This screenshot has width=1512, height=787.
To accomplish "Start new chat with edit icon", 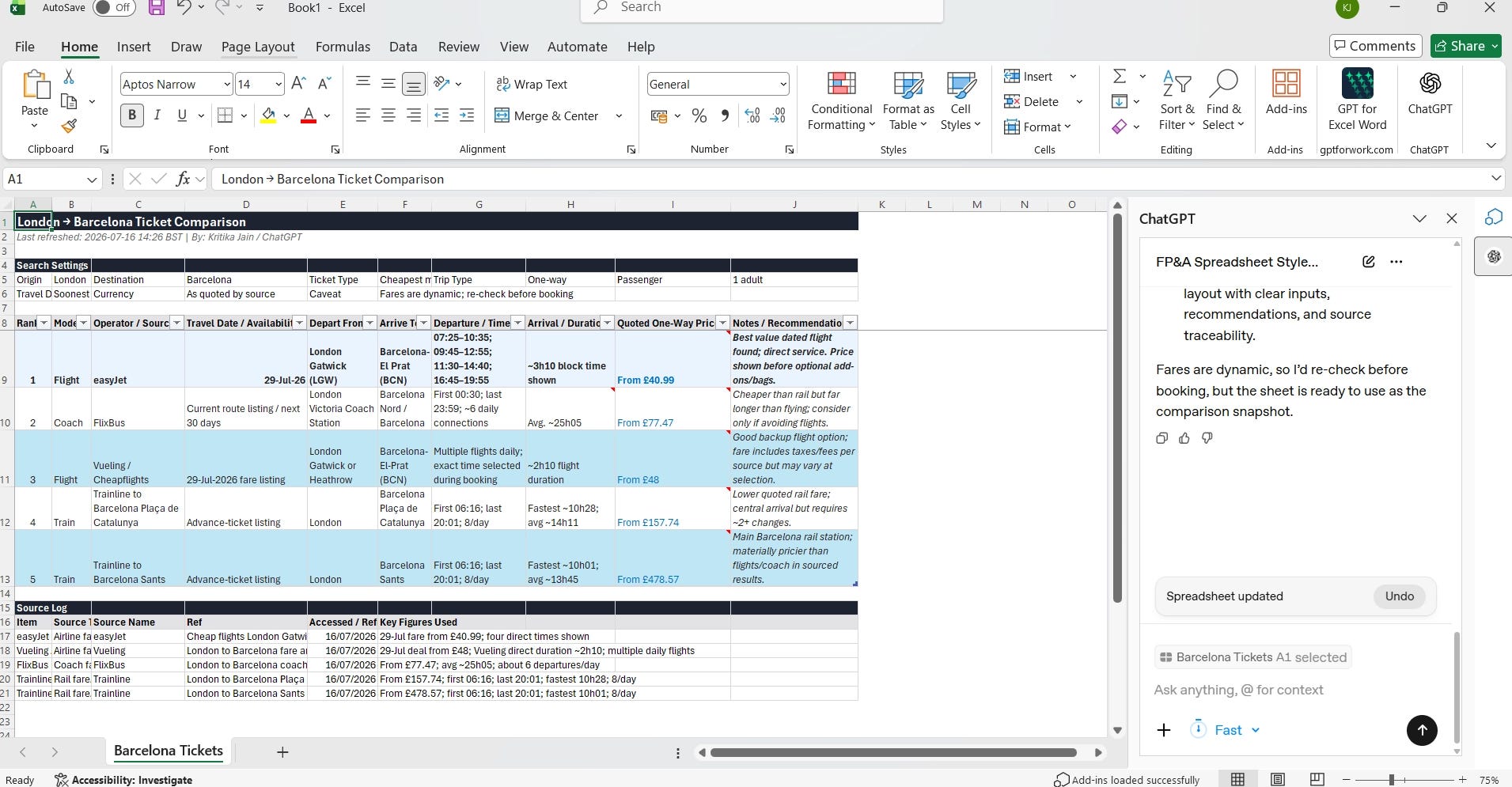I will pos(1369,262).
